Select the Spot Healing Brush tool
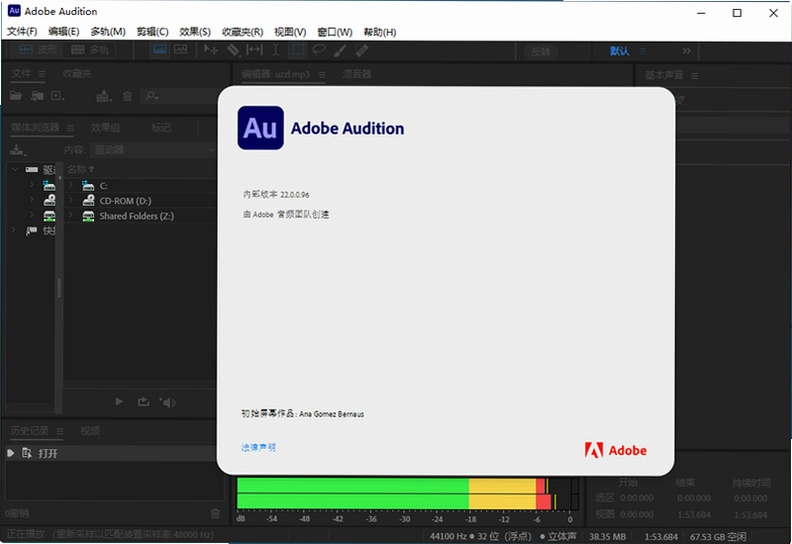 [x=362, y=50]
